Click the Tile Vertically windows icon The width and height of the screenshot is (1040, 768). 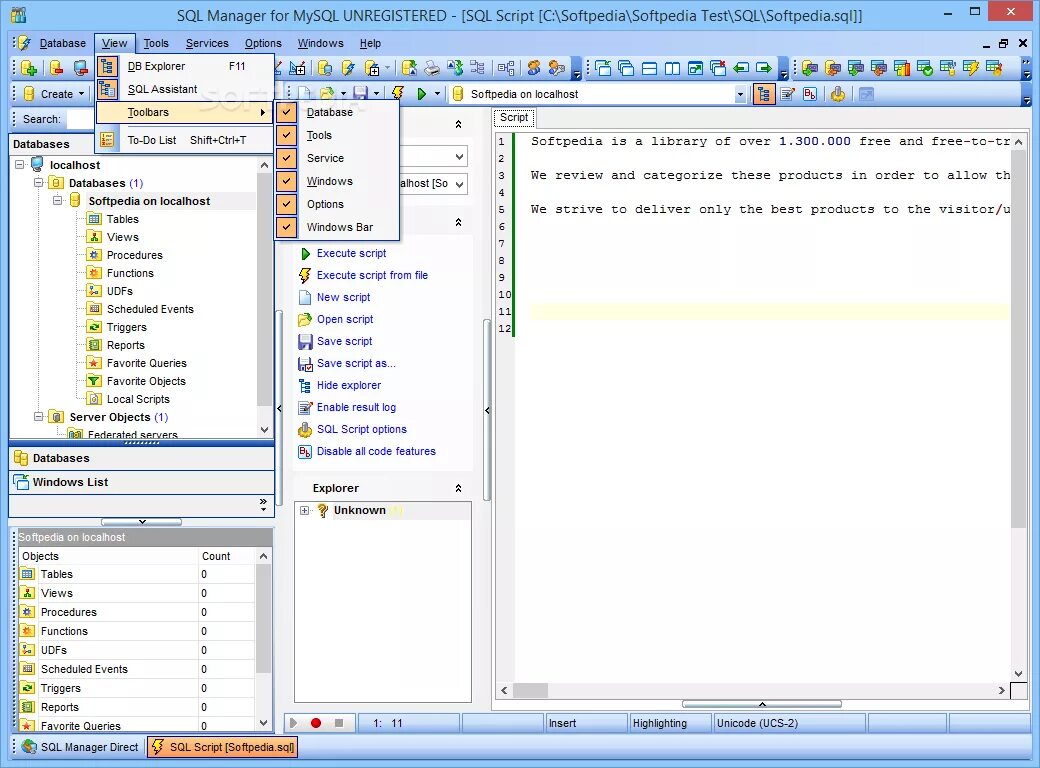coord(672,68)
